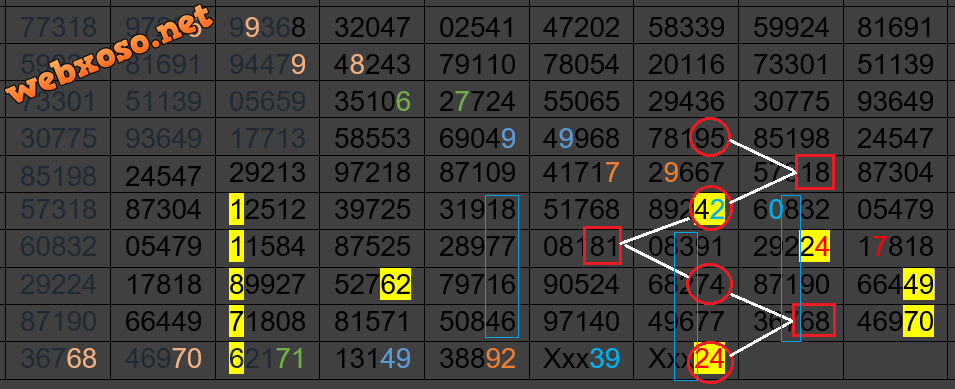This screenshot has height=389, width=955.
Task: Select the cell showing 38892
Action: (477, 360)
